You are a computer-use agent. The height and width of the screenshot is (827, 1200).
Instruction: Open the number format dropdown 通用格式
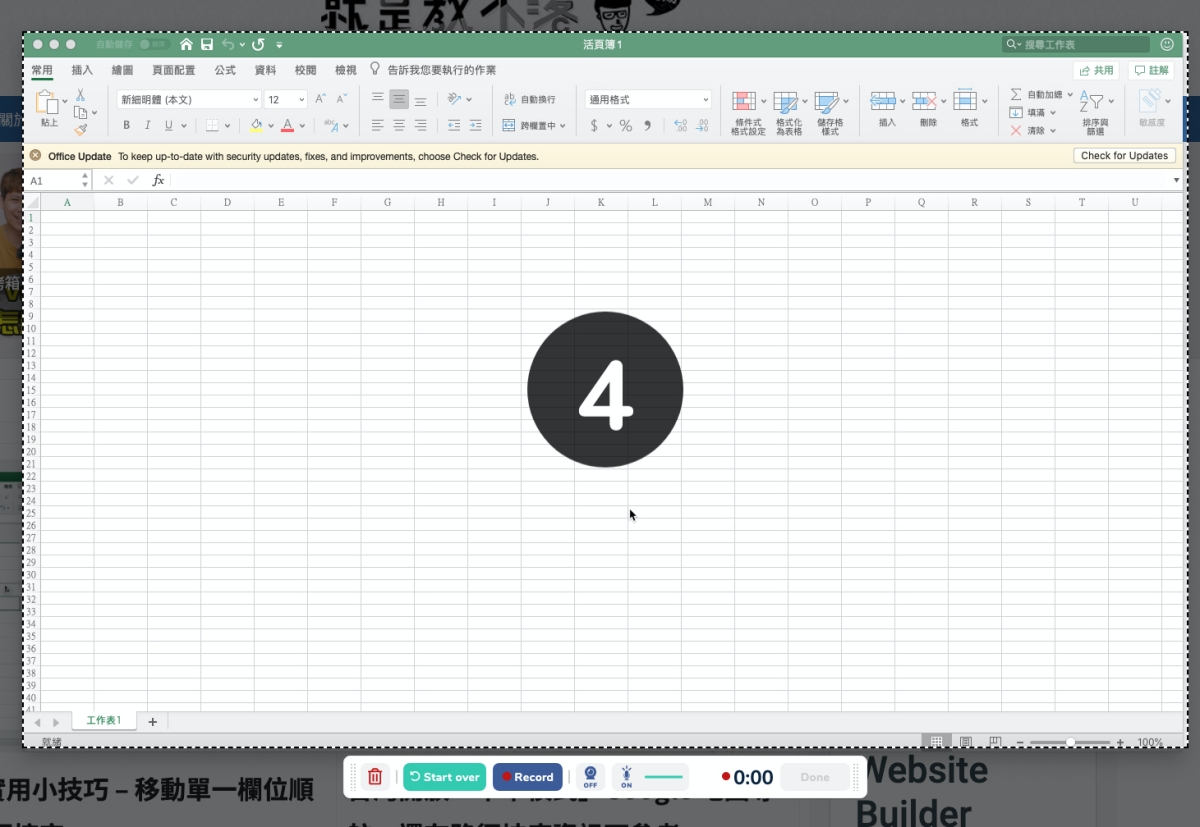[x=648, y=100]
